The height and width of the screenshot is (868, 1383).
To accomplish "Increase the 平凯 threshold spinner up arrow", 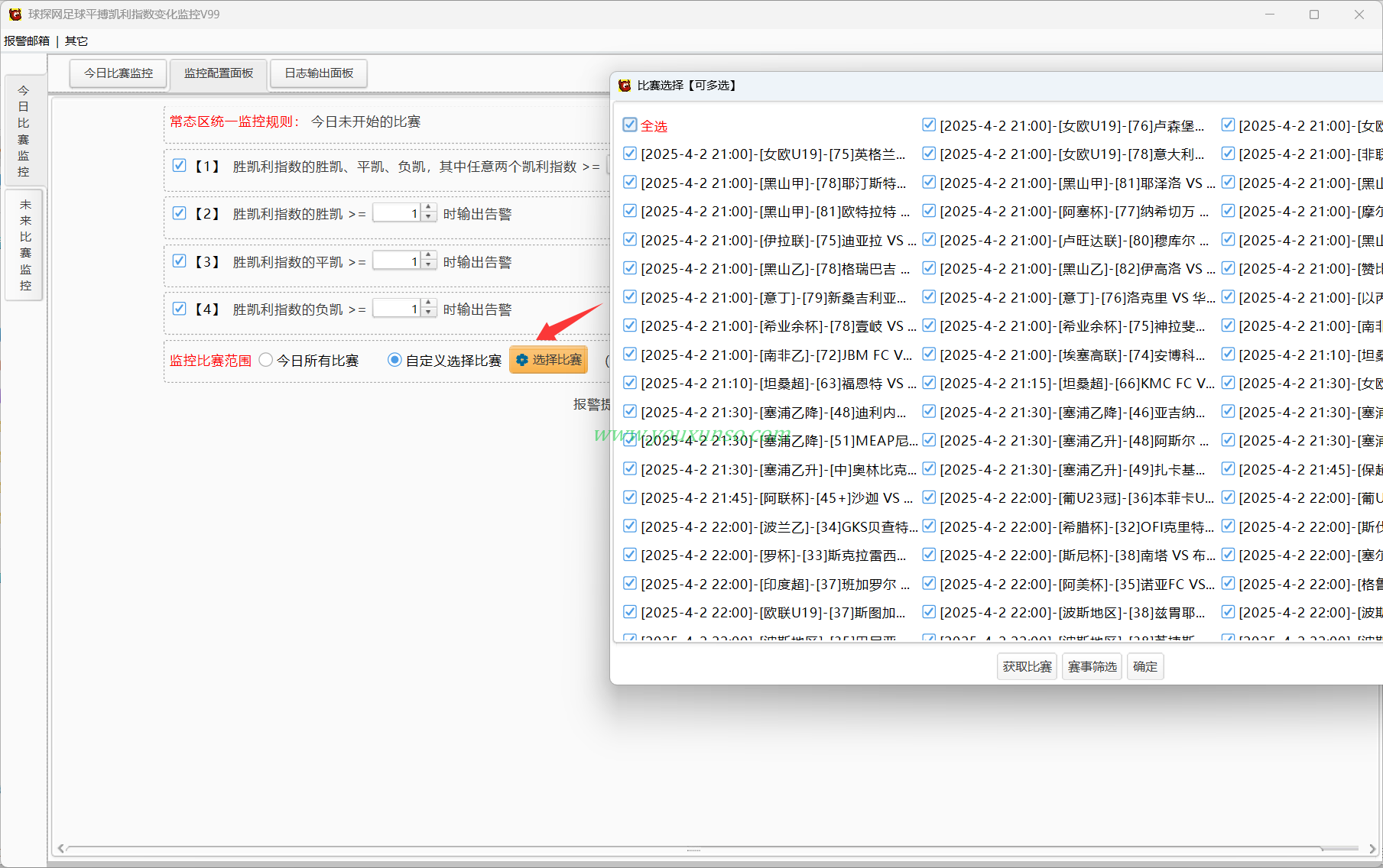I will 429,256.
